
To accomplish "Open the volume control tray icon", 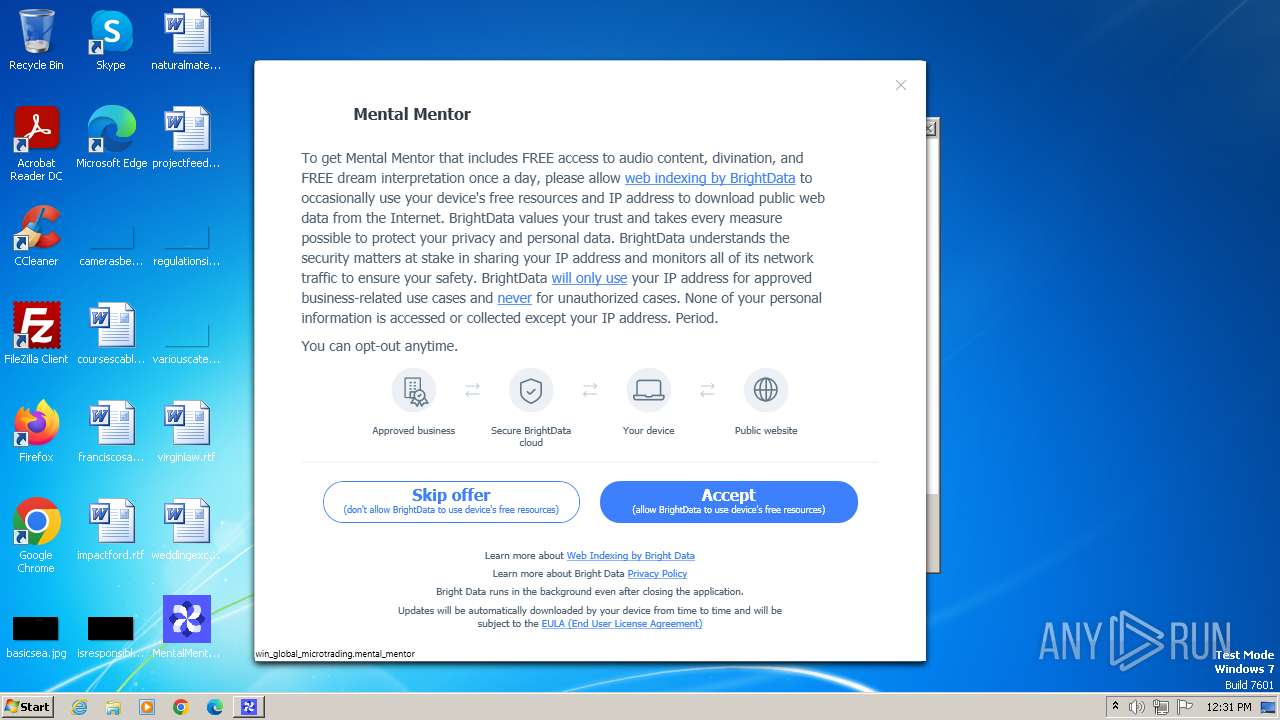I will [1137, 707].
